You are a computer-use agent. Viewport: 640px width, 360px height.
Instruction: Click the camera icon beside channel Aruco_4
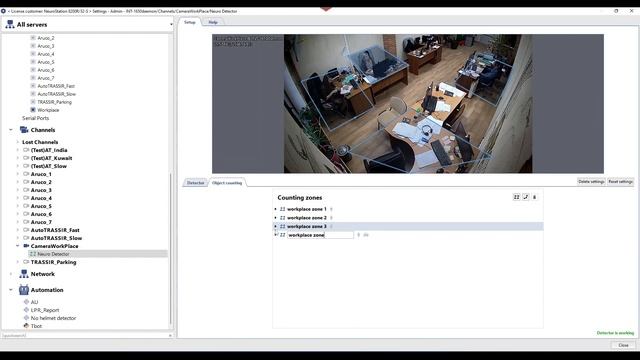tap(26, 198)
